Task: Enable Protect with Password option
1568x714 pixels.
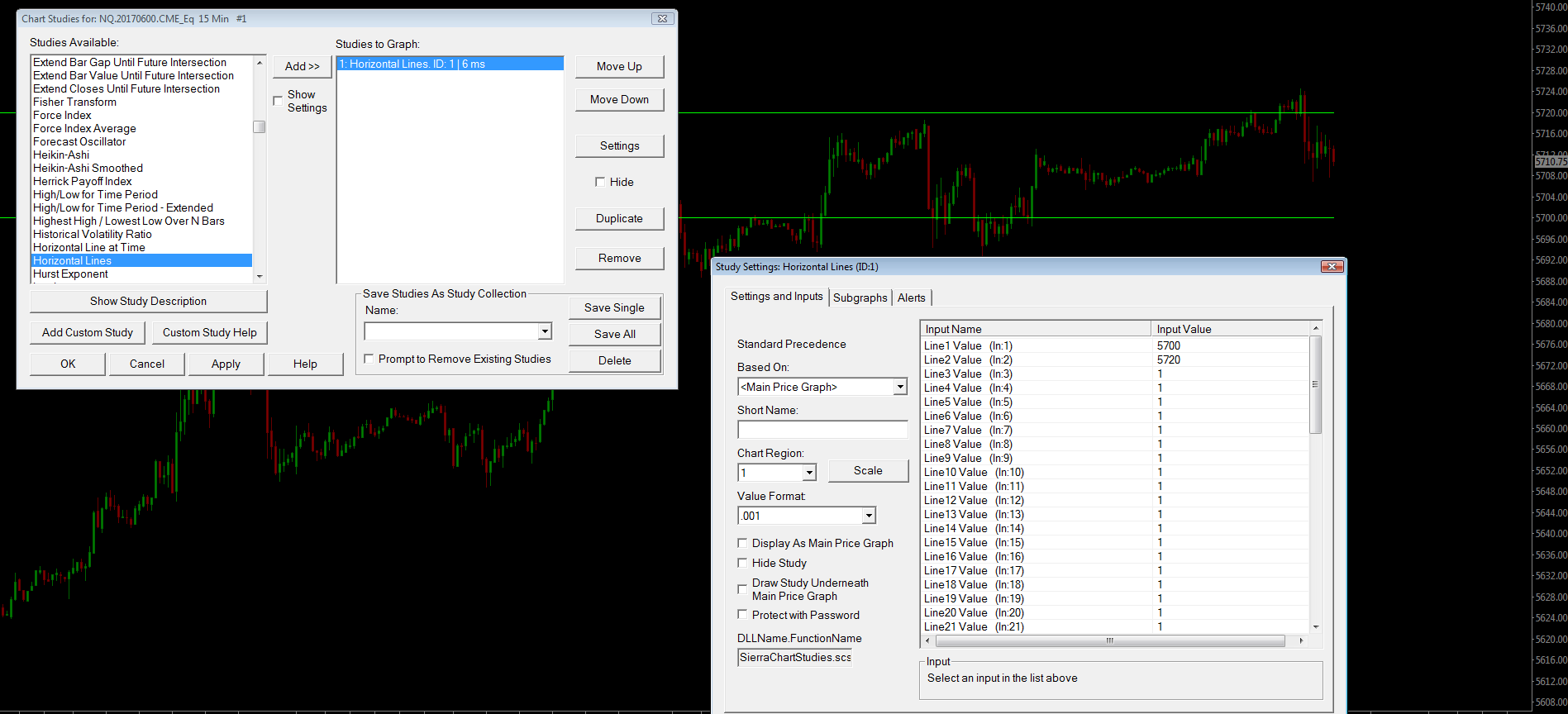Action: coord(742,615)
